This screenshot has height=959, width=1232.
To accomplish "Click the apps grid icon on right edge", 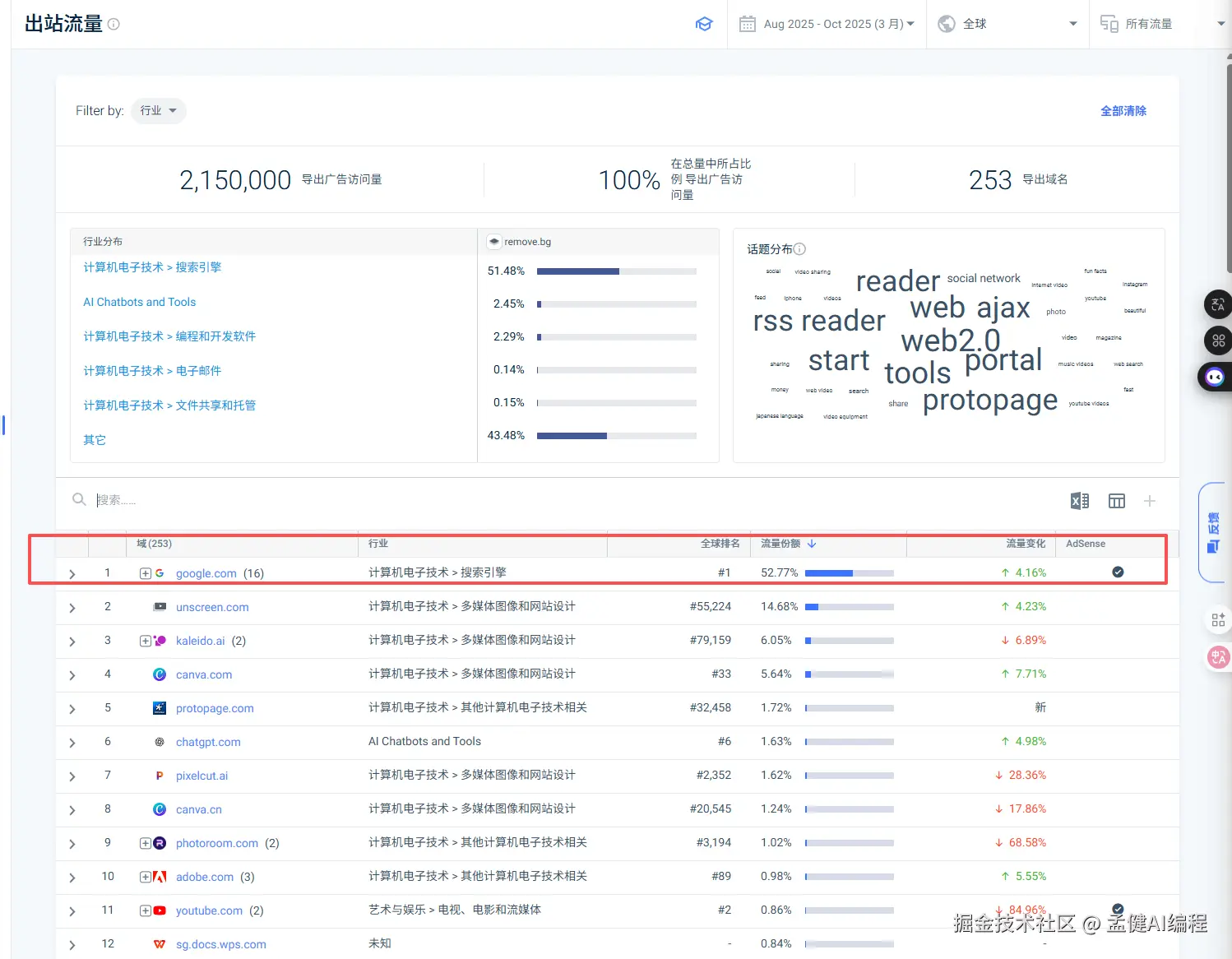I will tap(1218, 620).
